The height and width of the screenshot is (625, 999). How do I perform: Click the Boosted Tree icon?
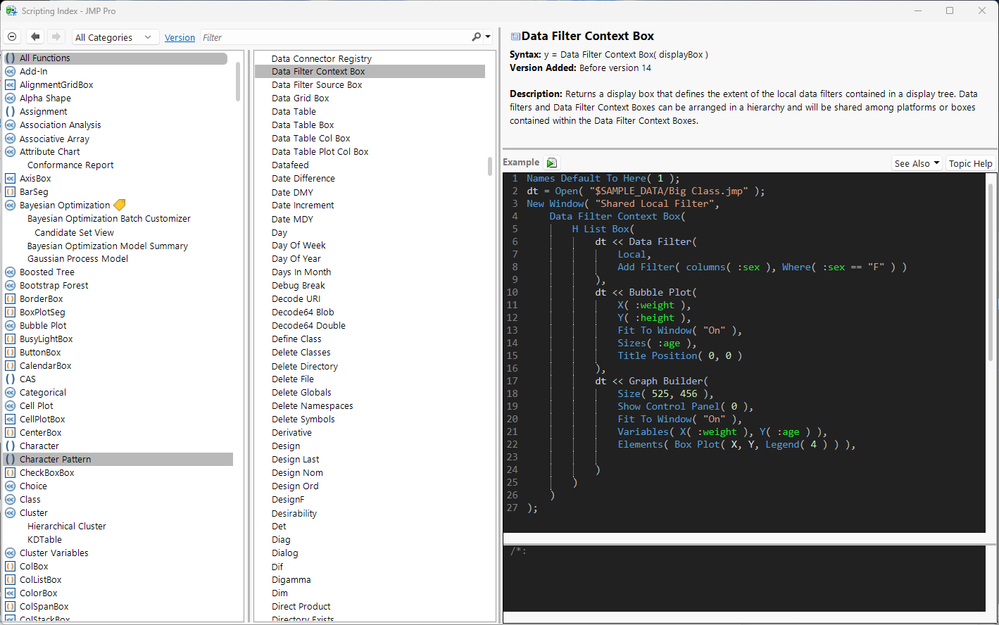click(10, 272)
